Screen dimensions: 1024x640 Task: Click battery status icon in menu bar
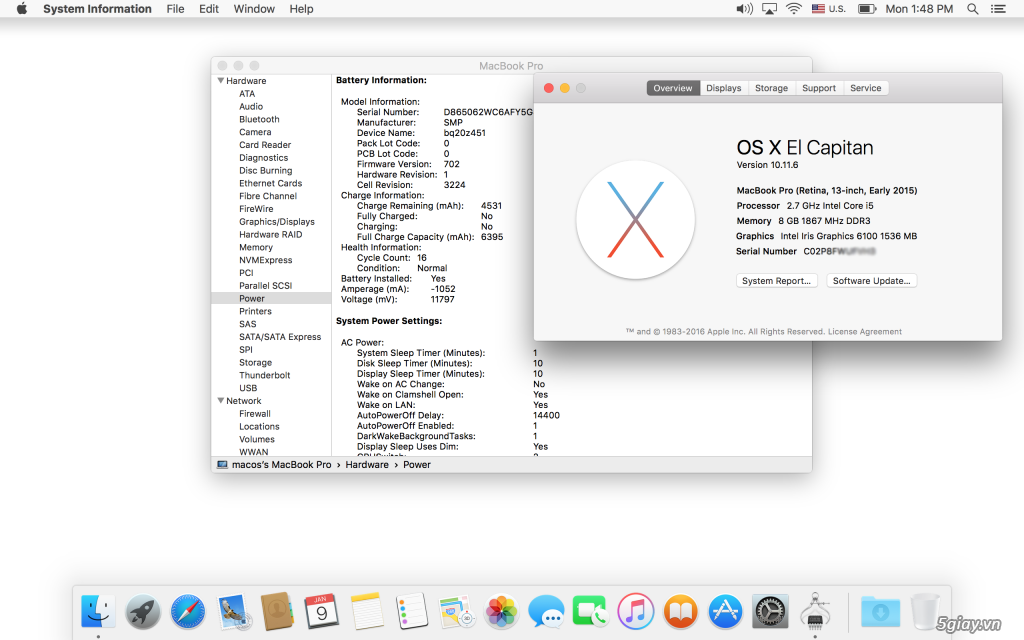(867, 9)
